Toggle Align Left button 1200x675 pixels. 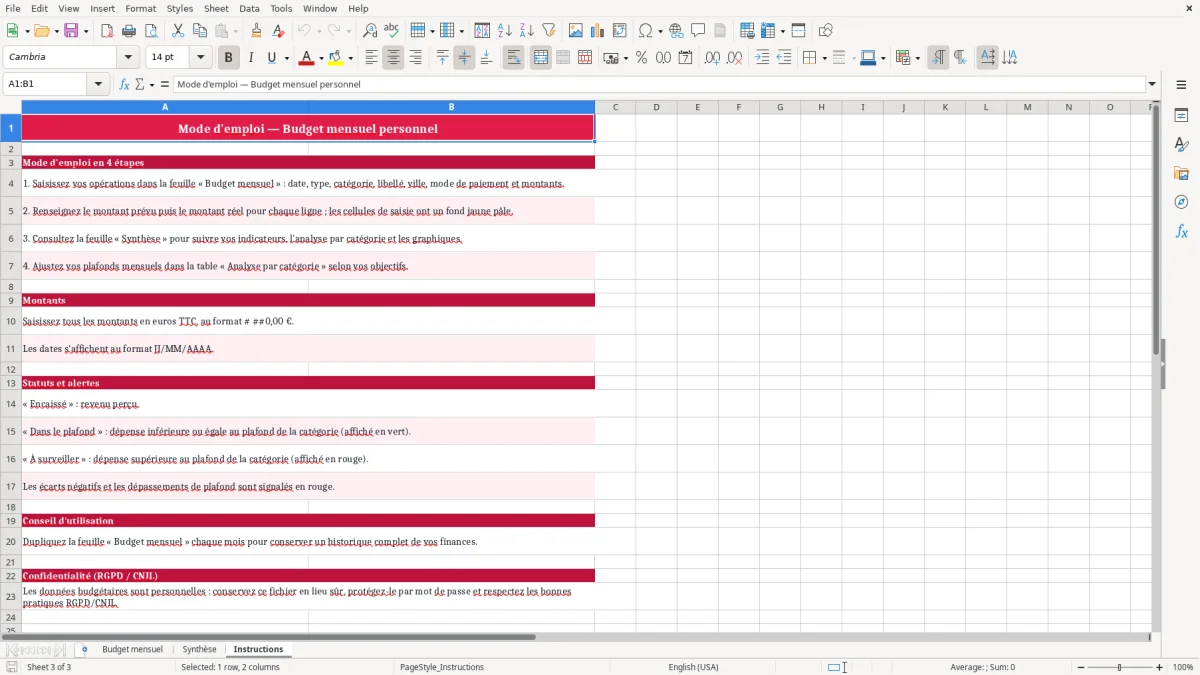[371, 58]
